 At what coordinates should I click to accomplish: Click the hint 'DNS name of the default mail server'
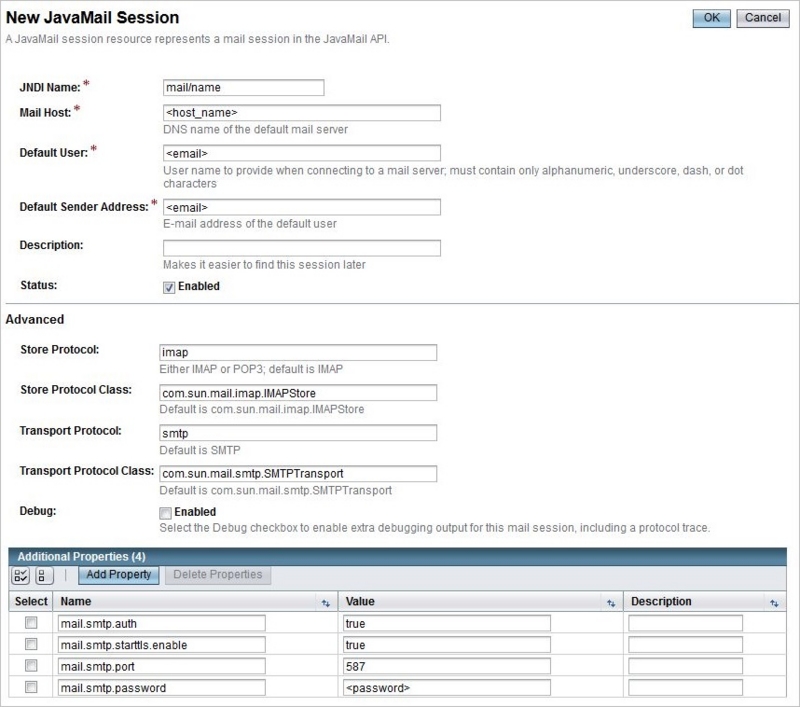255,130
